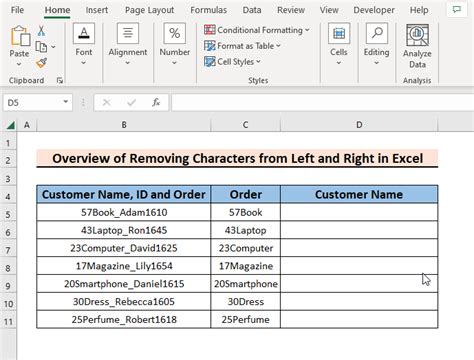Image resolution: width=474 pixels, height=360 pixels.
Task: Select the Format Painter brush icon
Action: [x=41, y=63]
